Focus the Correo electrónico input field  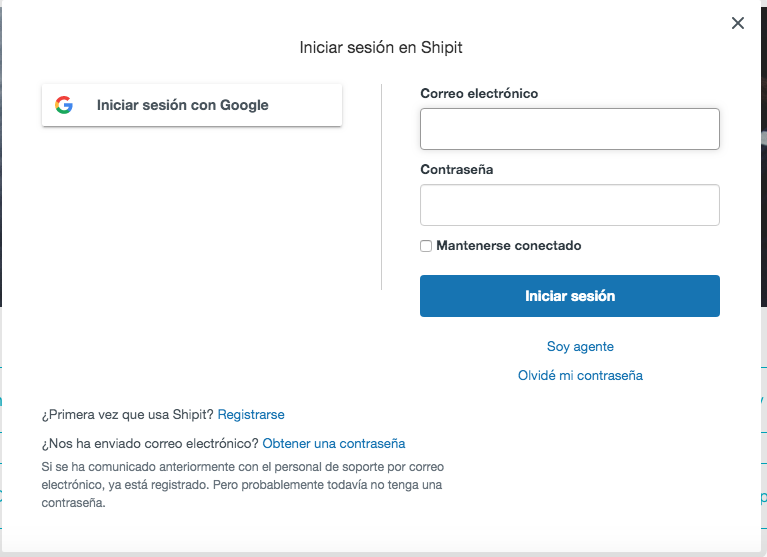tap(570, 129)
